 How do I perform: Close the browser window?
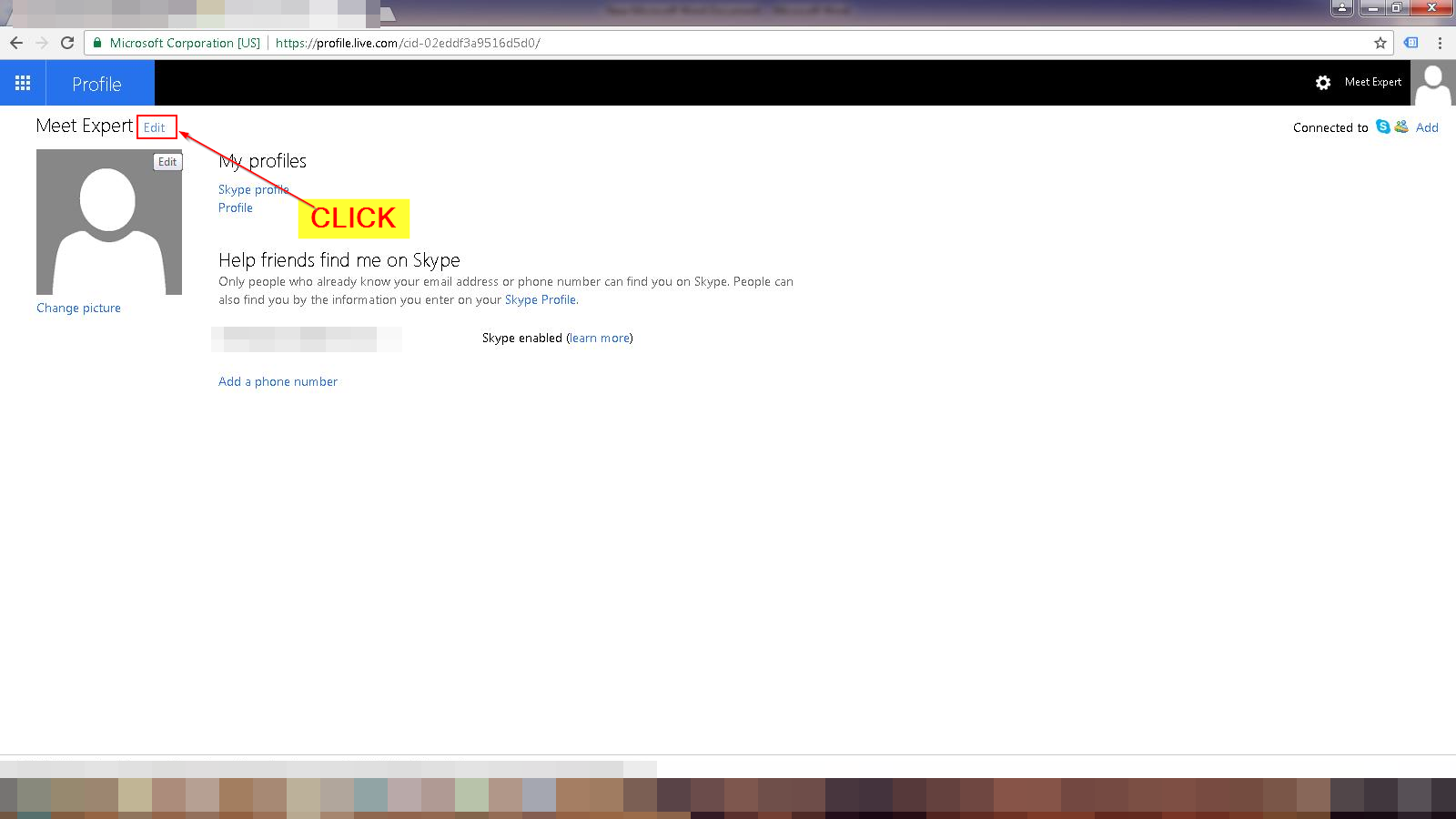(1431, 8)
